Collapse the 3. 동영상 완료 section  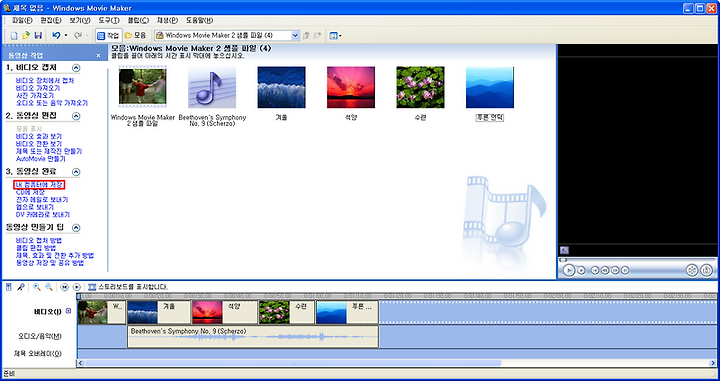(76, 172)
